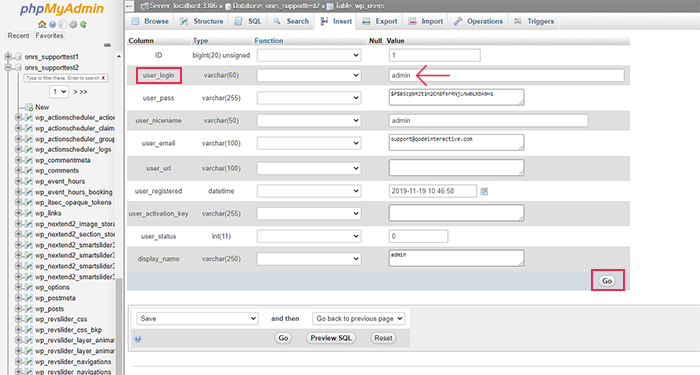Open the Export tab

(380, 21)
